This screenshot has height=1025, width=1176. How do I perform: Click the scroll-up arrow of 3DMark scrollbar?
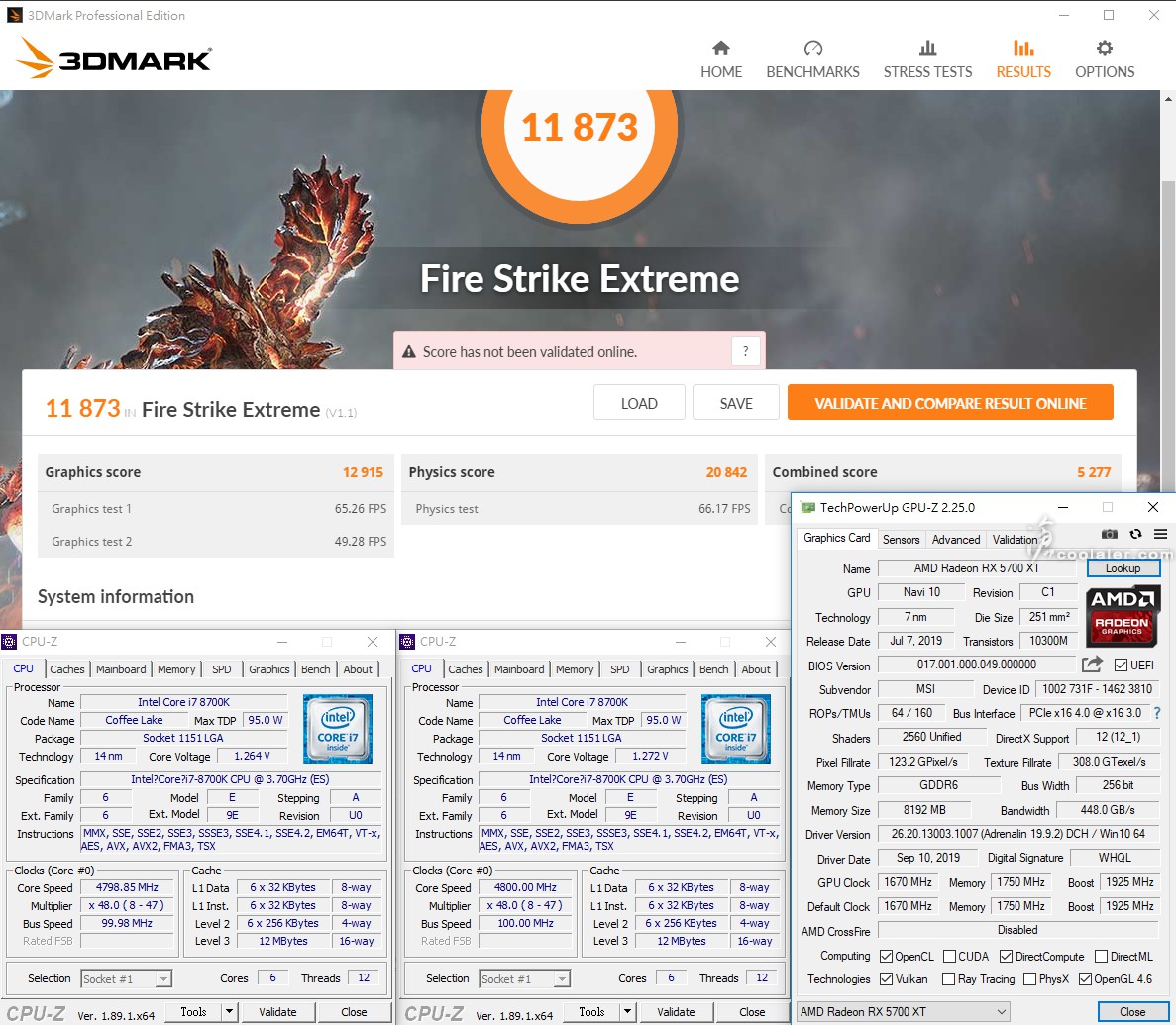[x=1168, y=98]
